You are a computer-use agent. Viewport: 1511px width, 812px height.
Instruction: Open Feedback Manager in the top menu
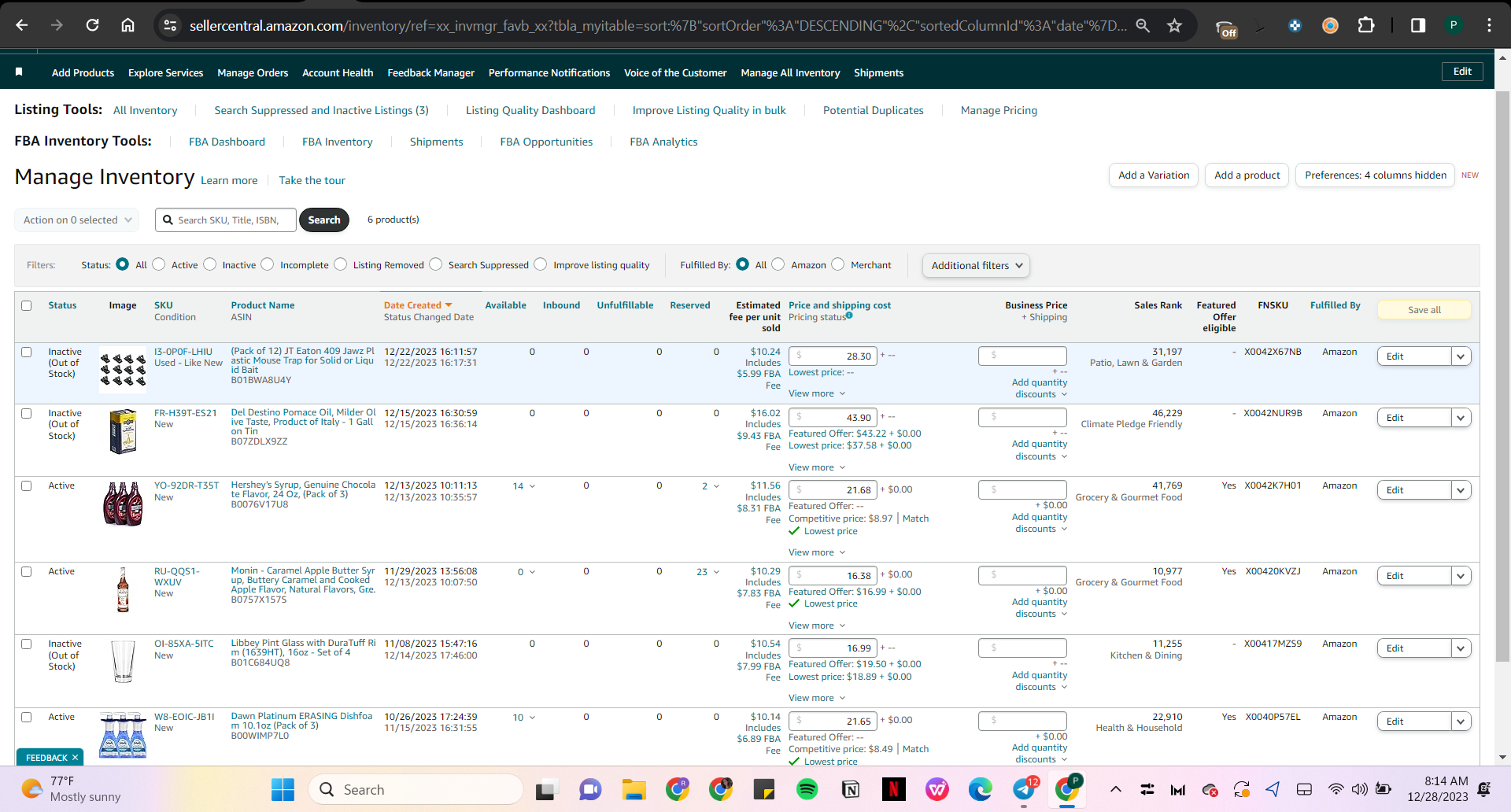pyautogui.click(x=431, y=72)
